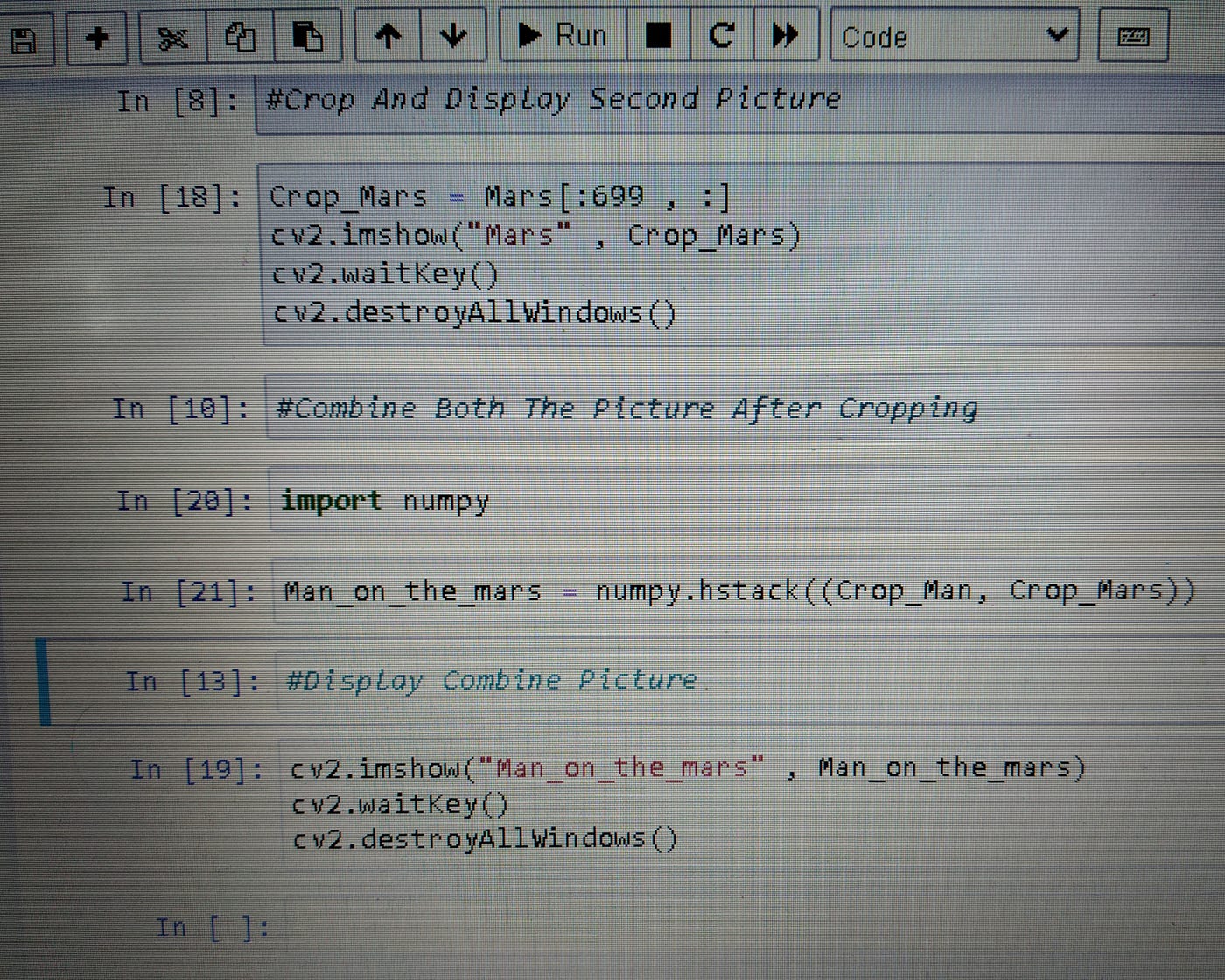Save the notebook with the floppy disk icon
Viewport: 1225px width, 980px height.
pyautogui.click(x=24, y=38)
